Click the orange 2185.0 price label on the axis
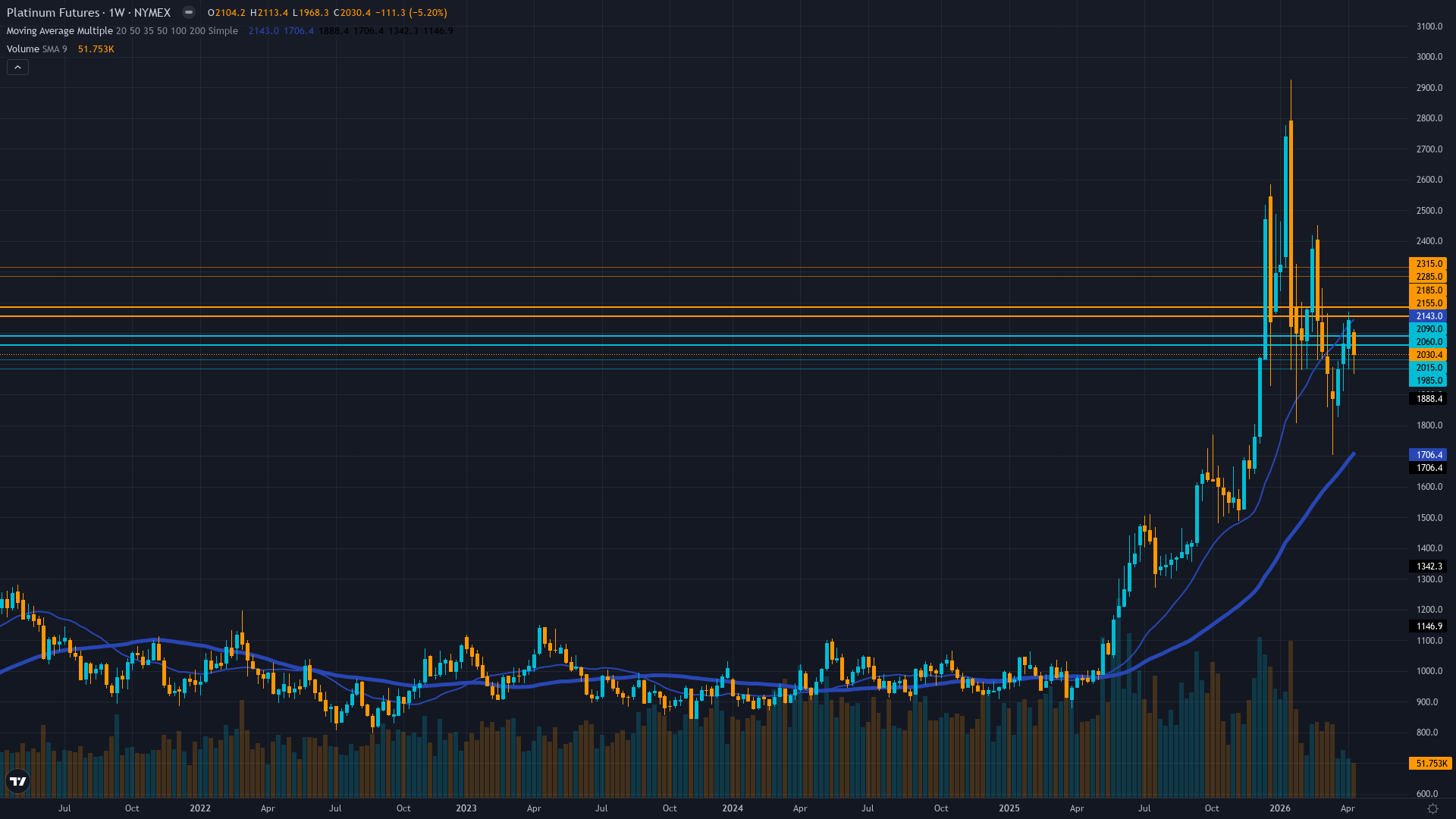 tap(1429, 290)
